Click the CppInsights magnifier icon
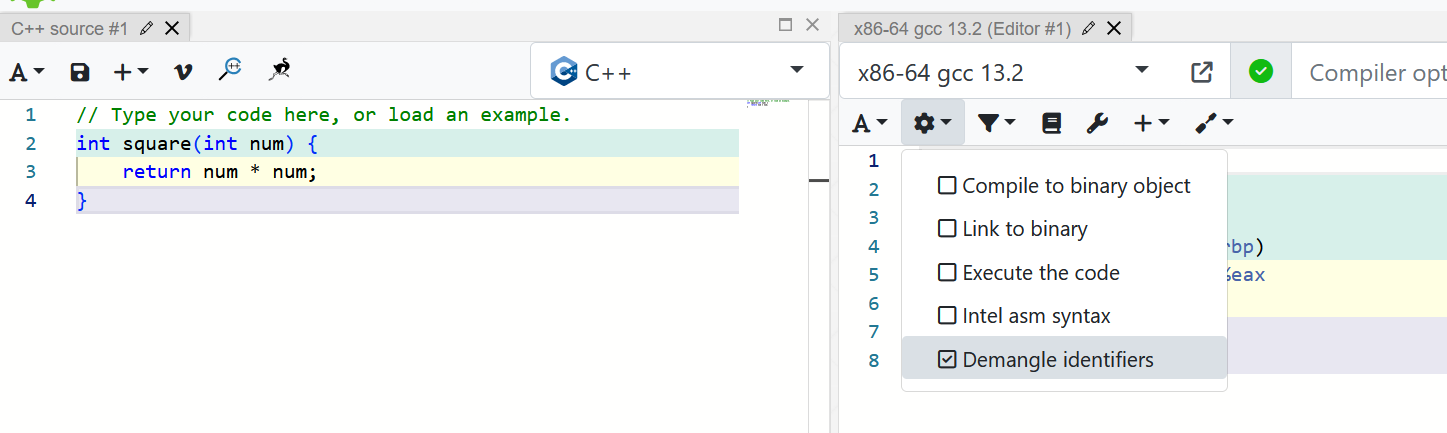 tap(231, 70)
